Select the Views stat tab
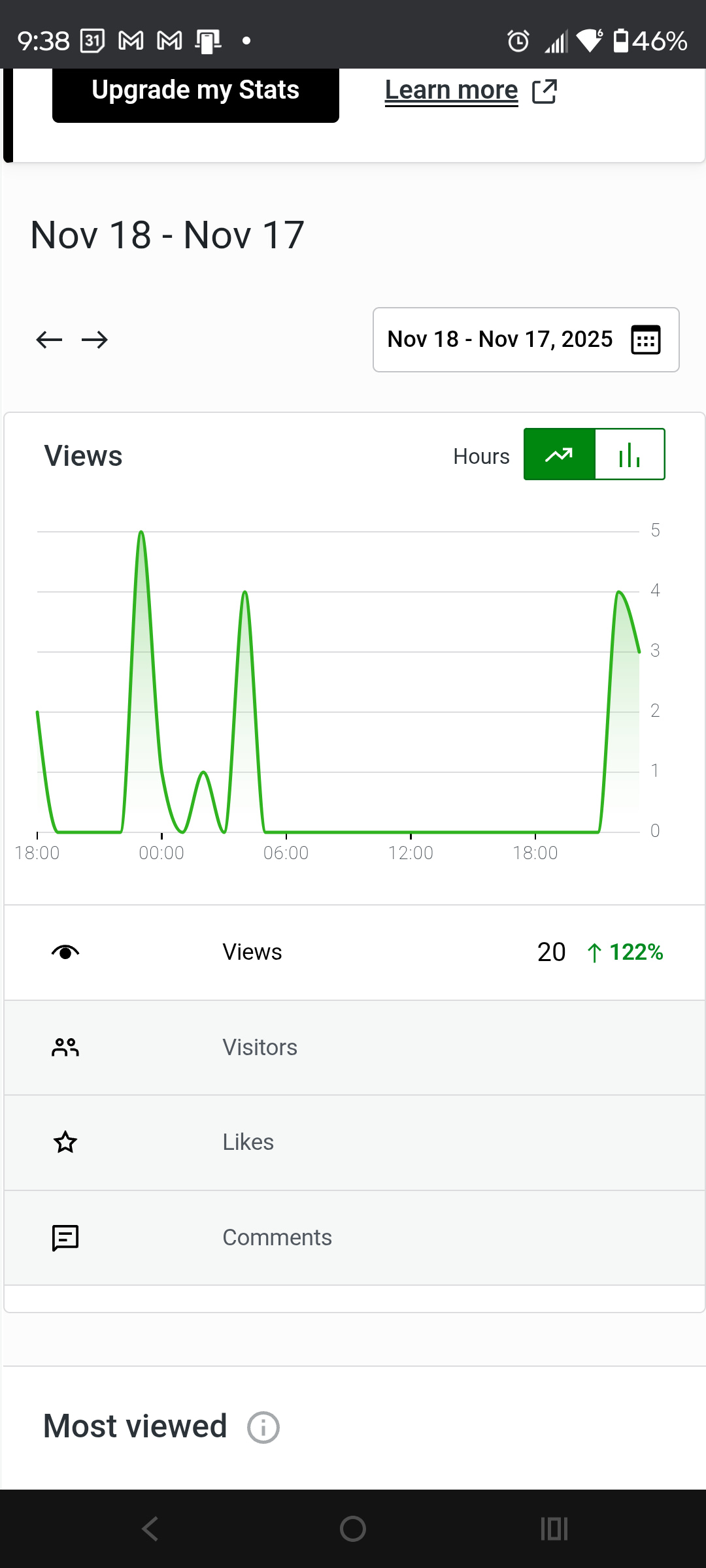The height and width of the screenshot is (1568, 706). point(353,953)
